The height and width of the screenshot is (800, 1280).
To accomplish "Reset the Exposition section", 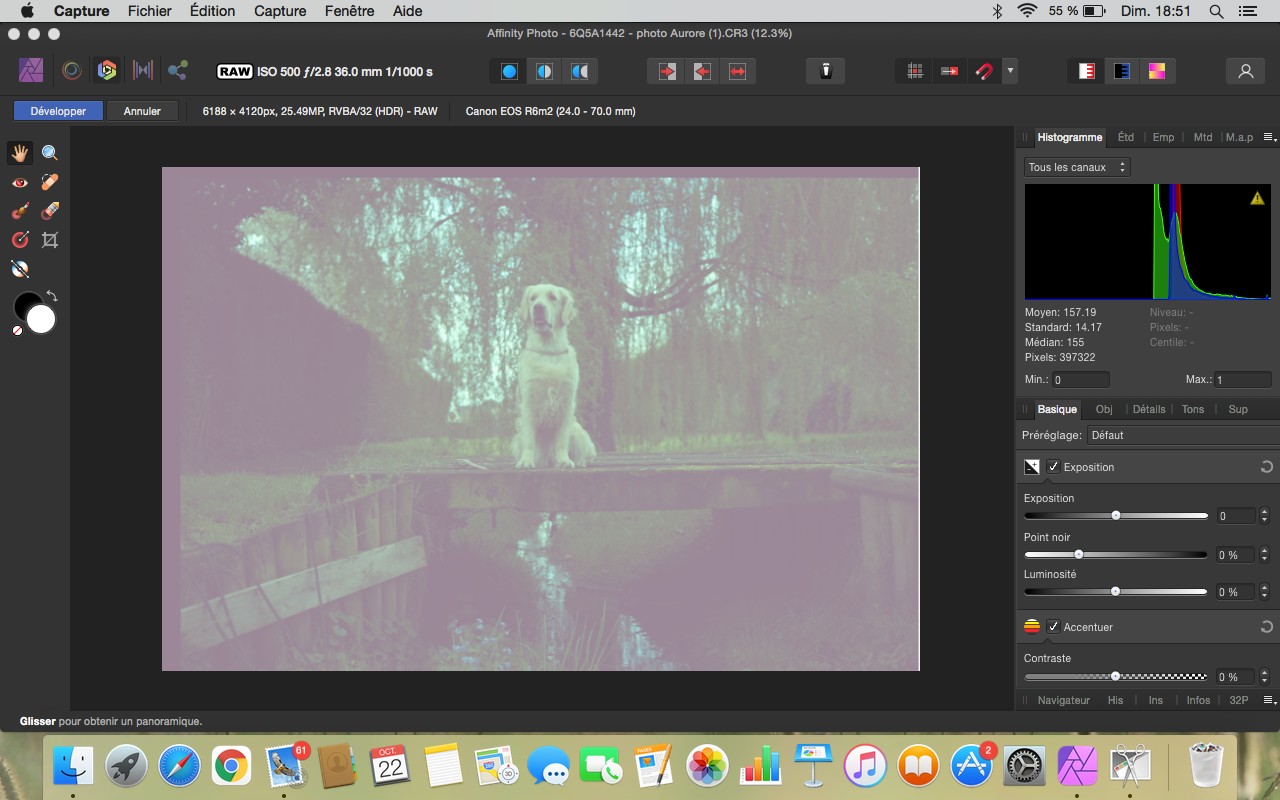I will coord(1266,467).
